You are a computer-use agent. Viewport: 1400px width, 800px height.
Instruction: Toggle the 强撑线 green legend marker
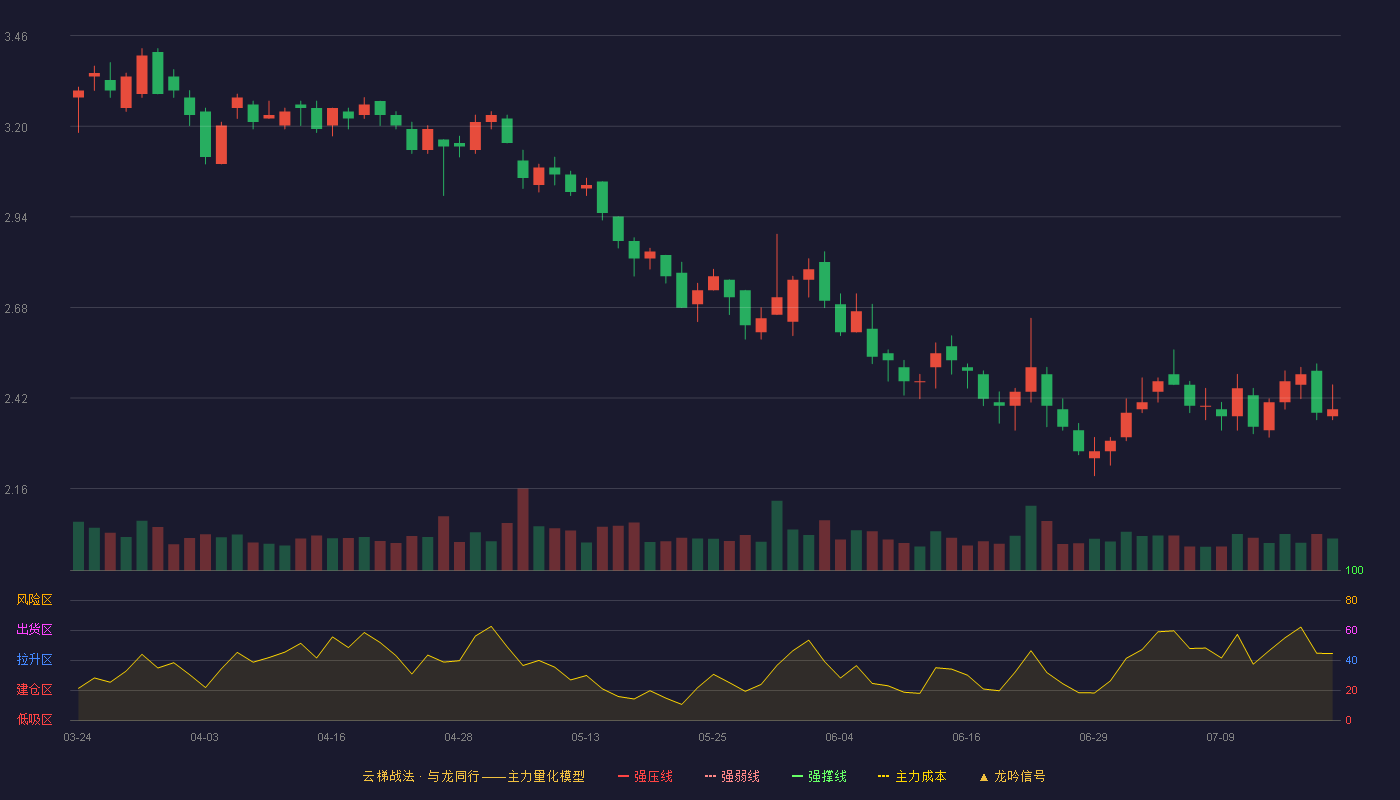[x=797, y=776]
